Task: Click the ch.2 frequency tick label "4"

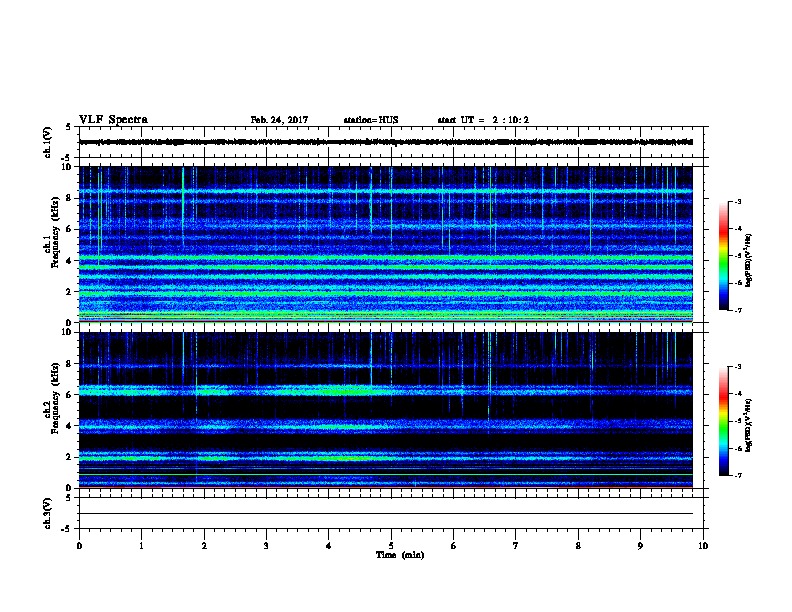Action: [69, 426]
